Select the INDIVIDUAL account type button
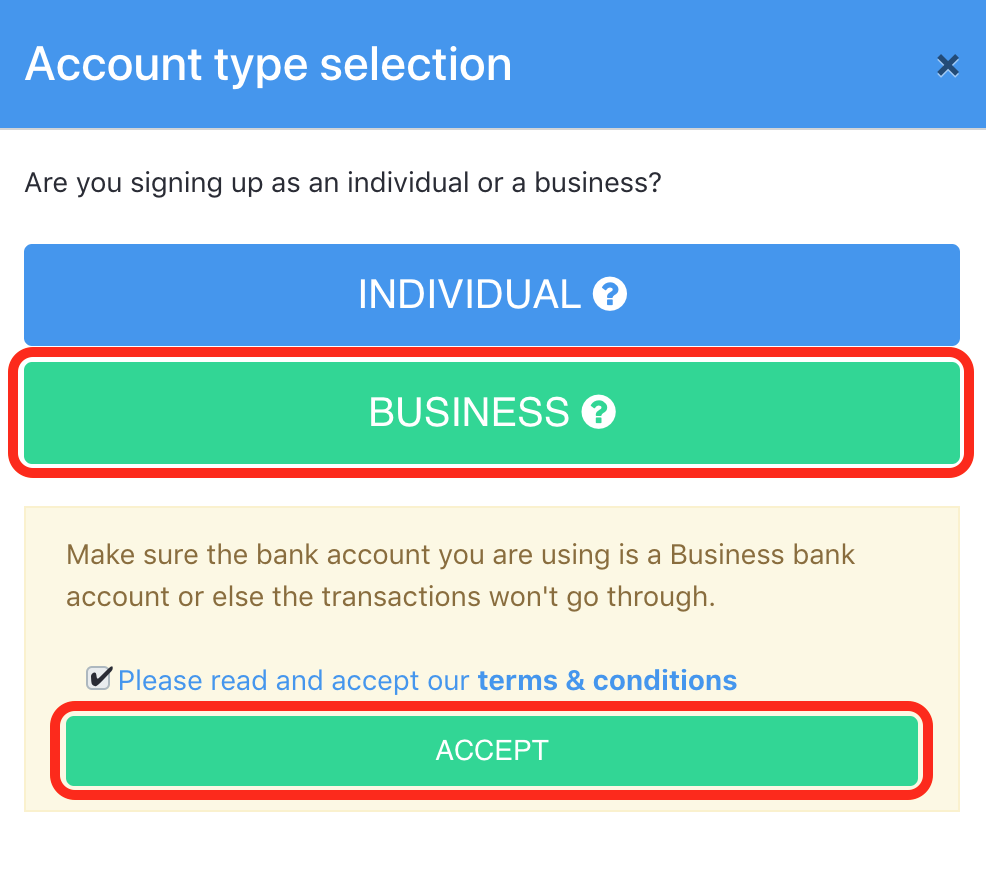The width and height of the screenshot is (986, 870). point(492,294)
